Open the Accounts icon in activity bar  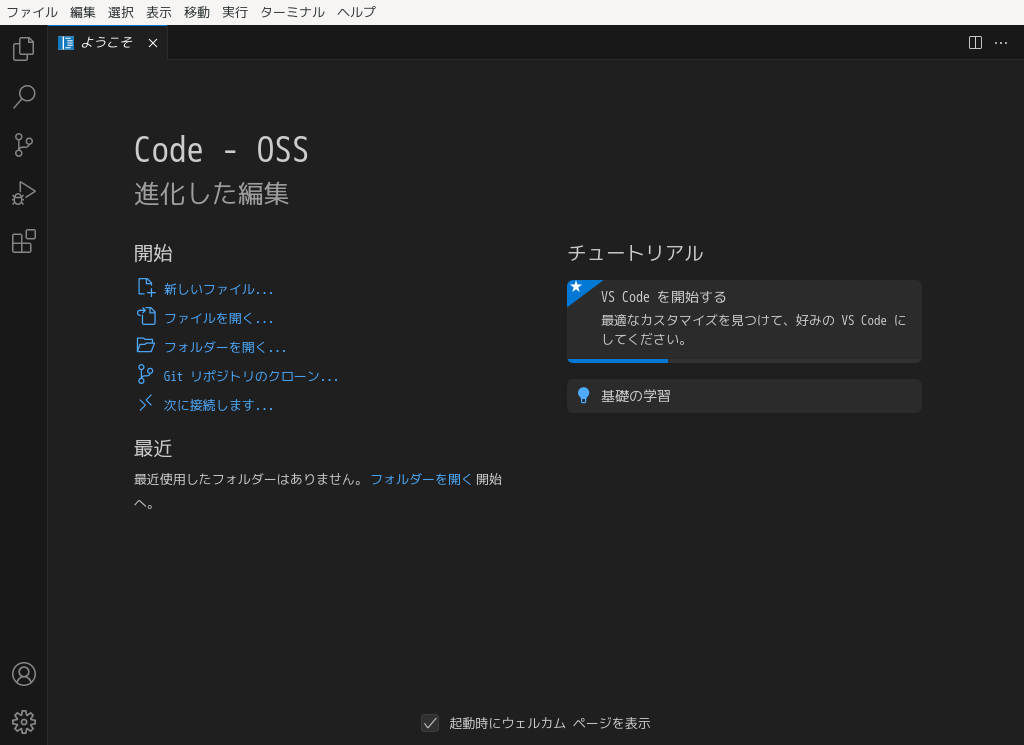click(24, 674)
